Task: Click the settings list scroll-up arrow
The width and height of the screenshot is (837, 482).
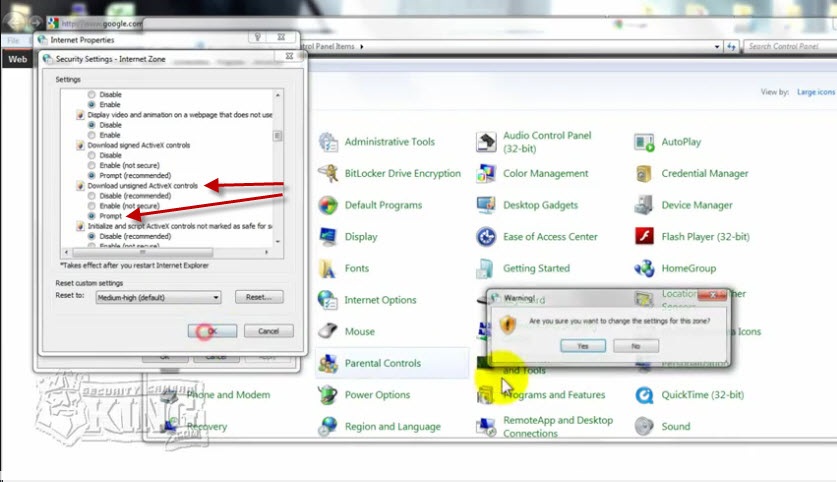Action: pos(278,95)
